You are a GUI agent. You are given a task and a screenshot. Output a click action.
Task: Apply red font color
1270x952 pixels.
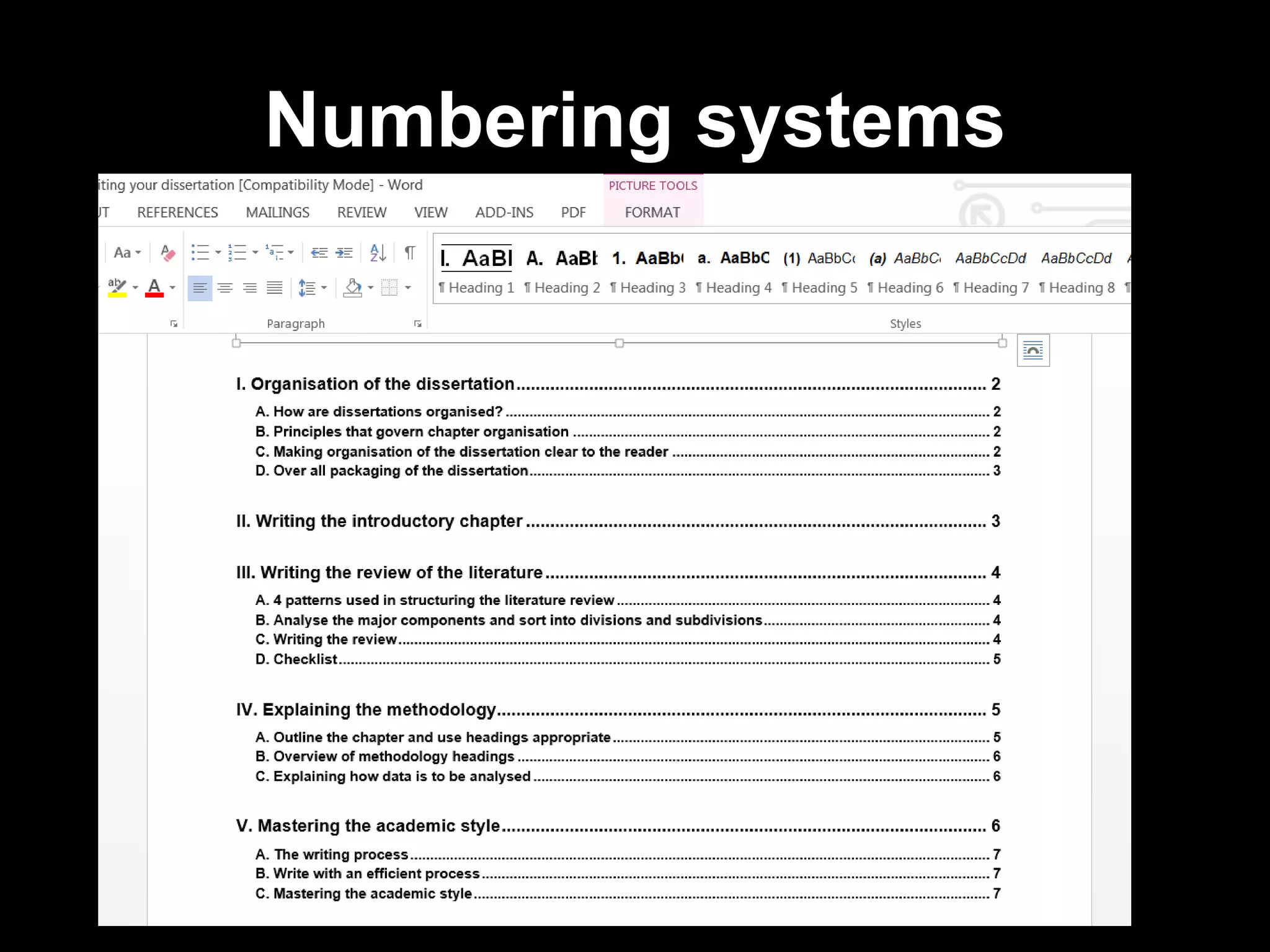pos(154,288)
